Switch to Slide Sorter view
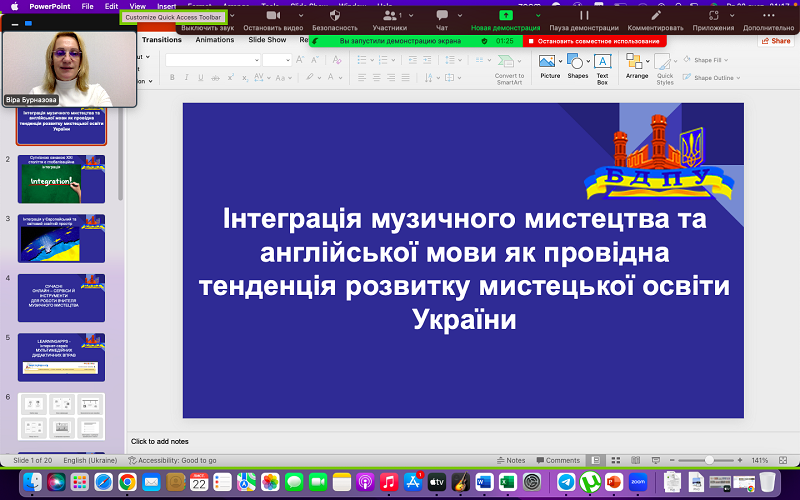The height and width of the screenshot is (500, 800). point(616,460)
